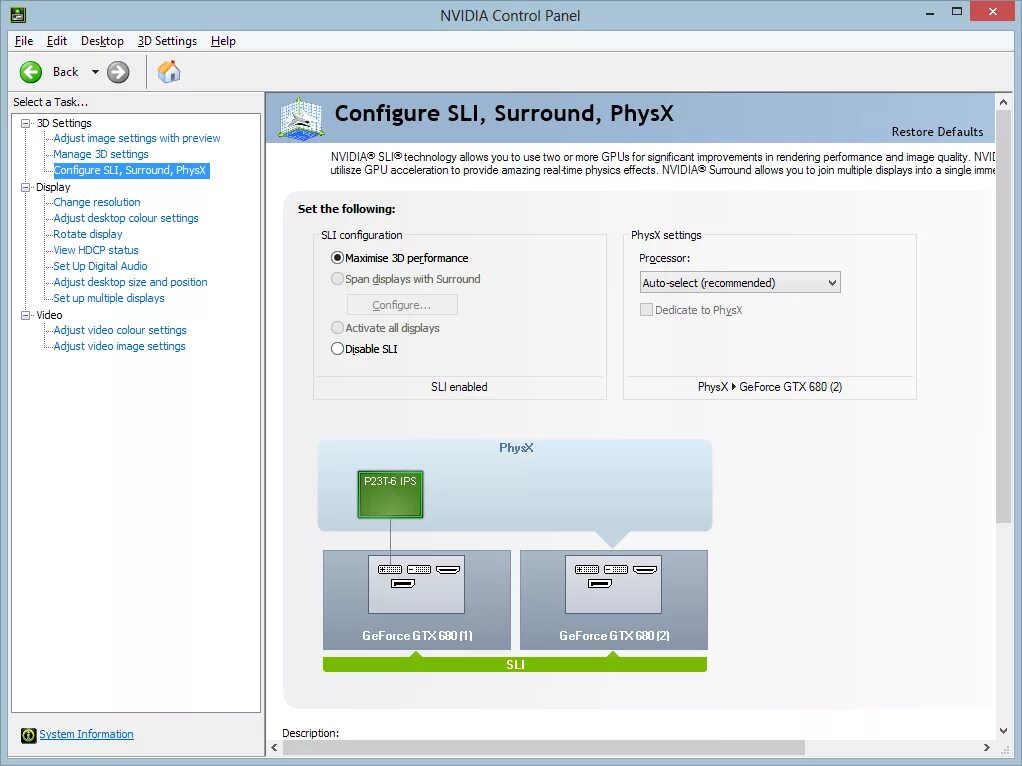Click the SLI enabled status text
Viewport: 1022px width, 766px height.
(459, 387)
